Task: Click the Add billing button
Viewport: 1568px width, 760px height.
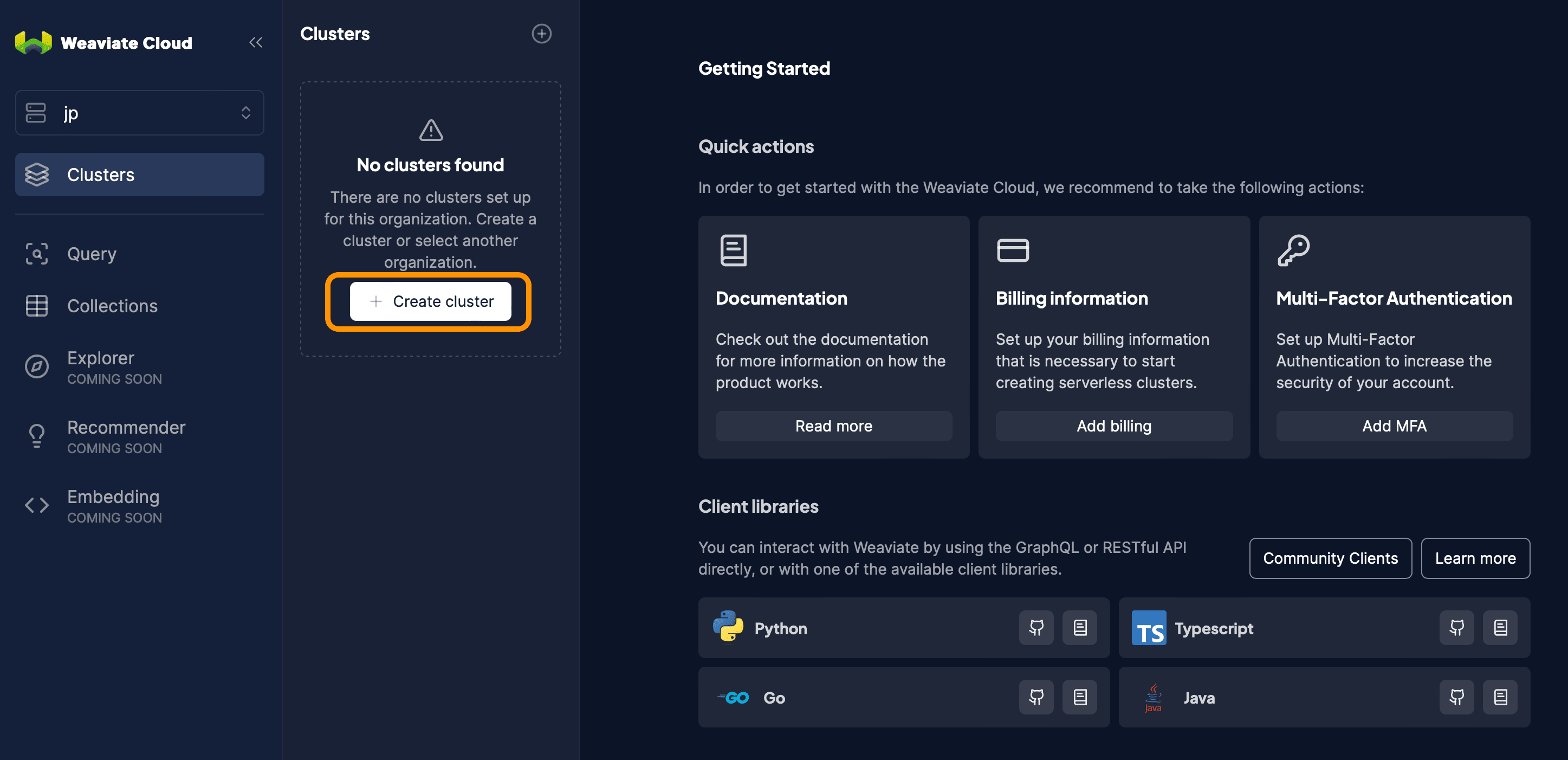Action: click(x=1113, y=426)
